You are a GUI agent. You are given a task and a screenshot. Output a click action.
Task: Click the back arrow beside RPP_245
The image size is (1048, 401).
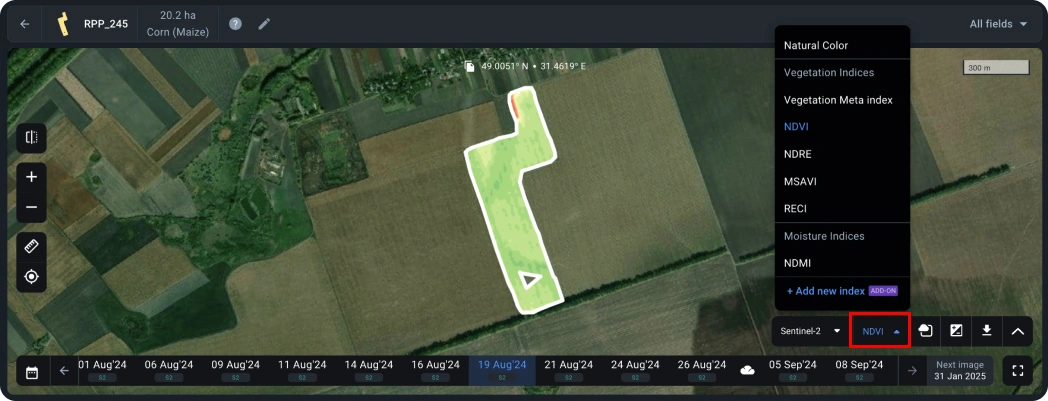(25, 24)
